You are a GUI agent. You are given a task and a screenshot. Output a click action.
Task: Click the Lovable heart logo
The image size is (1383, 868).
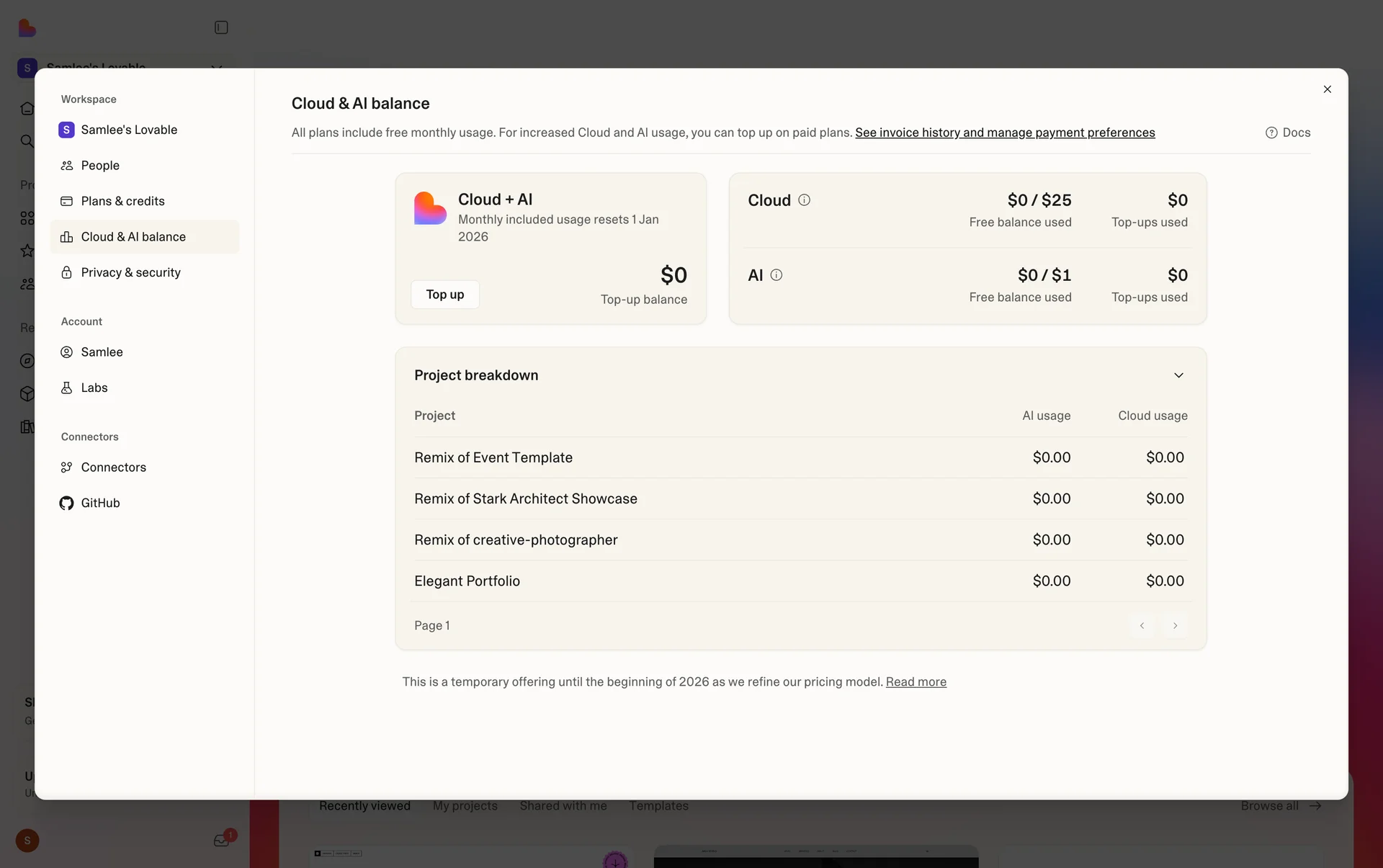27,27
